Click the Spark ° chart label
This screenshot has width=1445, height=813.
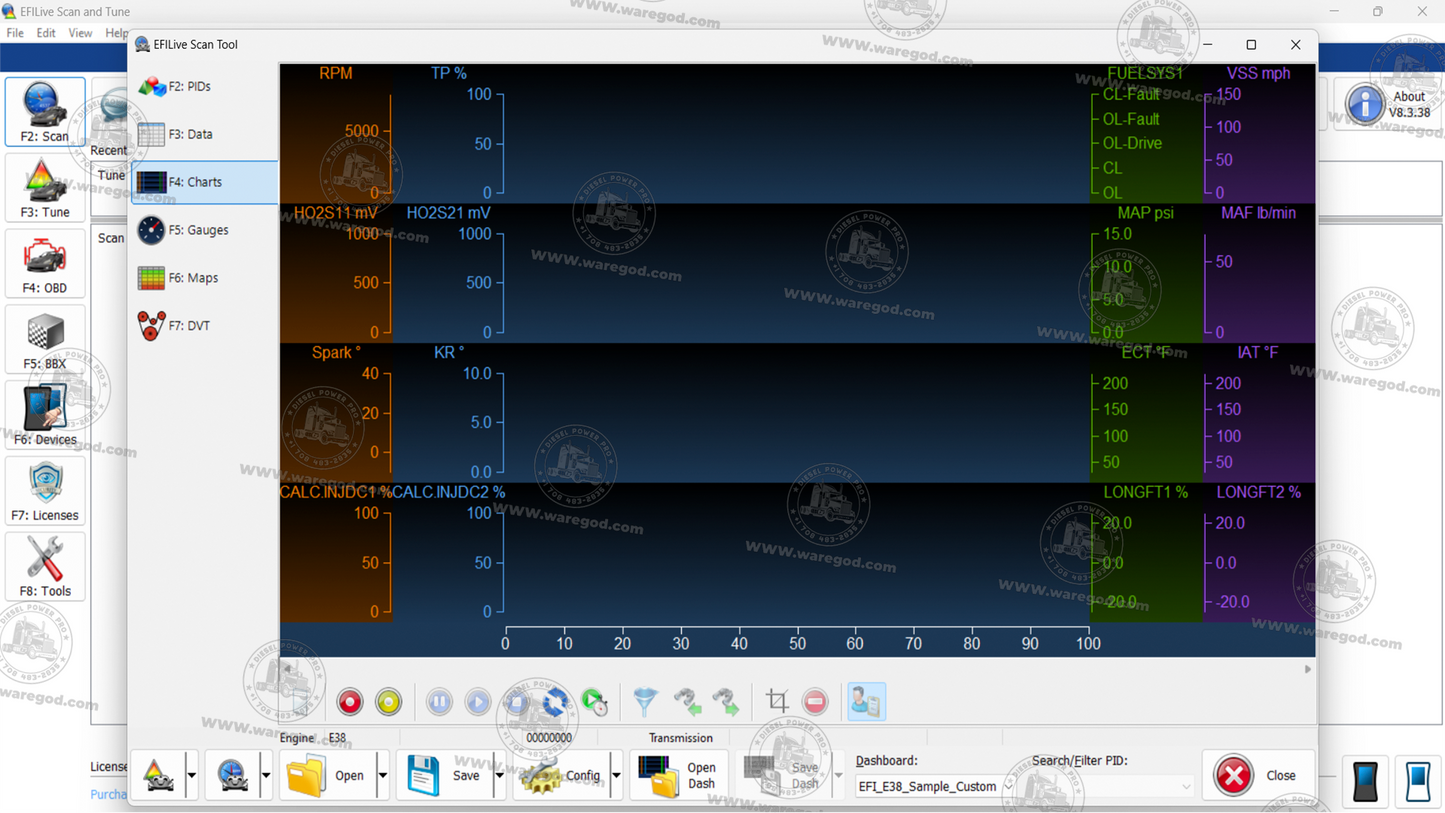point(336,353)
